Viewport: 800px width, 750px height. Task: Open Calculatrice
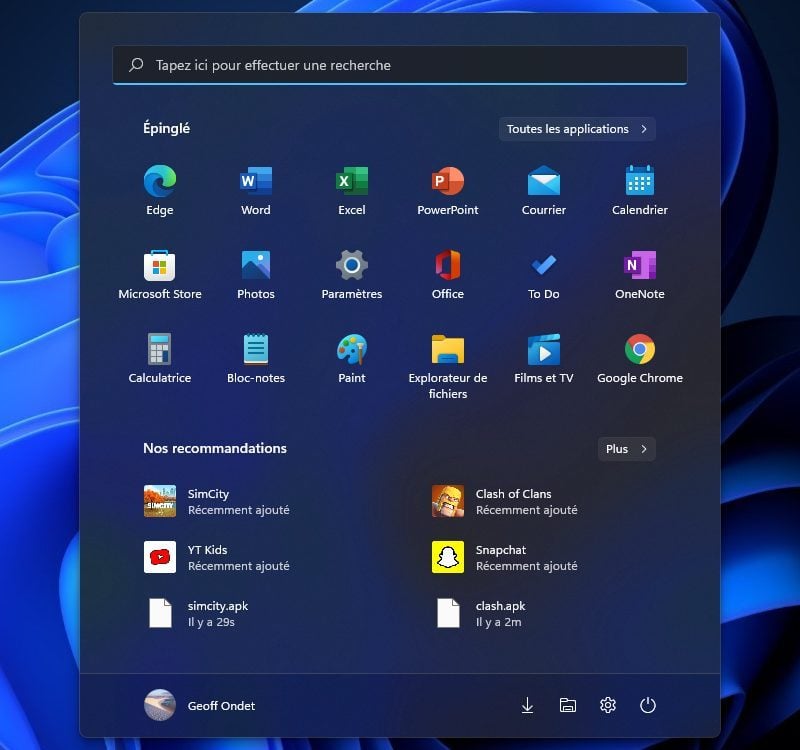[x=160, y=359]
